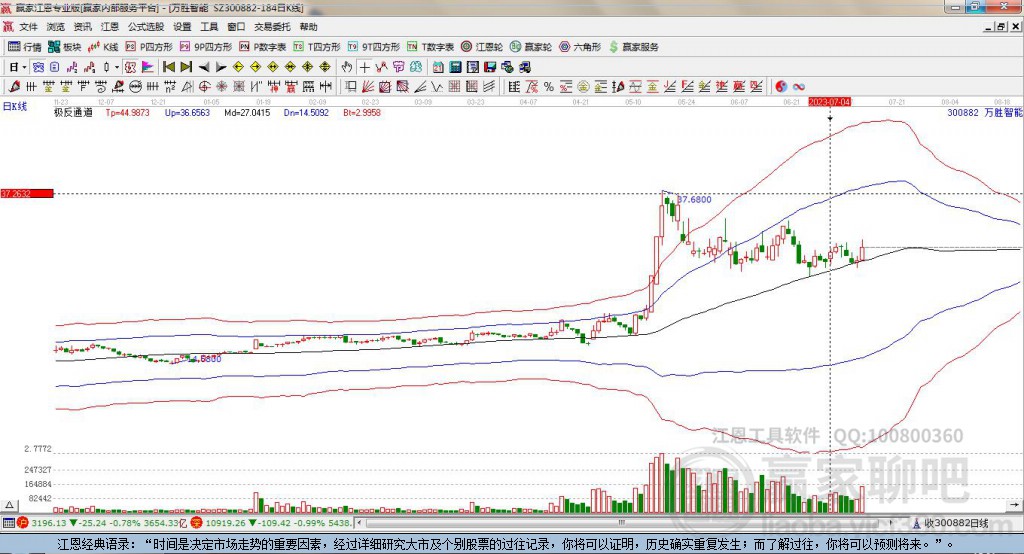Click the 收300882日线 status entry
1024x554 pixels.
tap(950, 523)
